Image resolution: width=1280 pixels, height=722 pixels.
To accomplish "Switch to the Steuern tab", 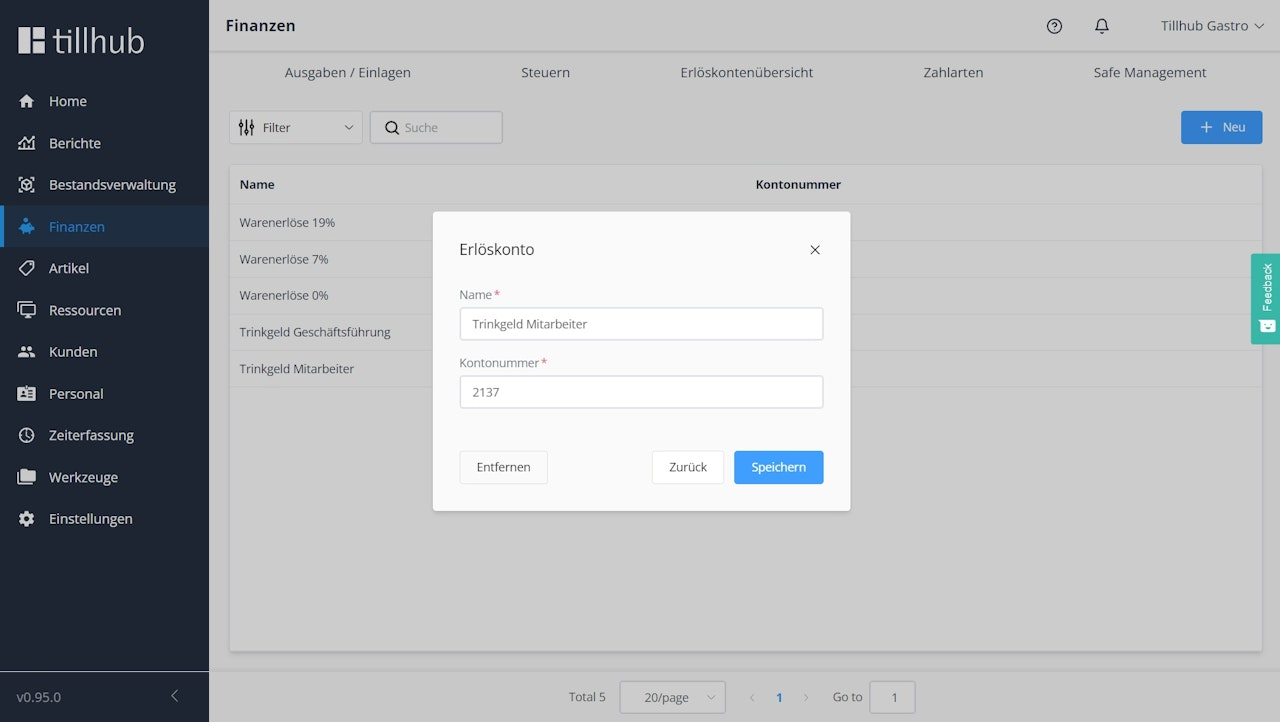I will coord(546,73).
